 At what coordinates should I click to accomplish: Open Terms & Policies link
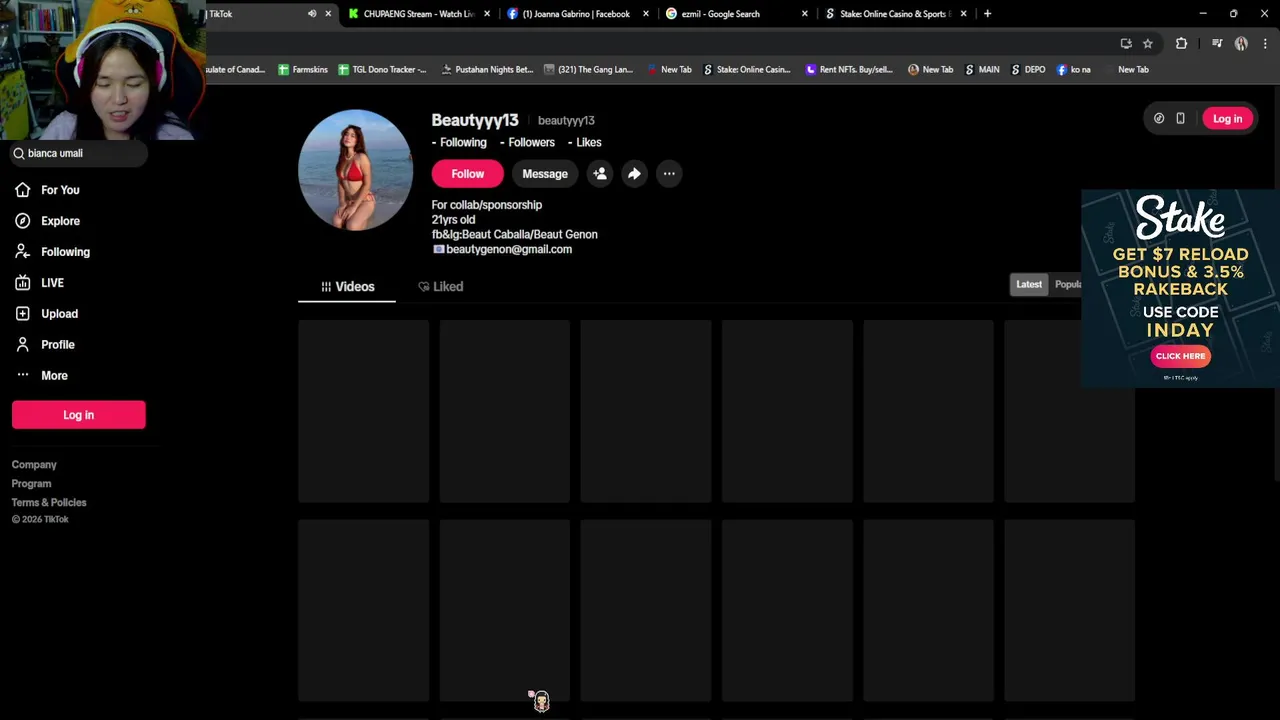tap(49, 503)
